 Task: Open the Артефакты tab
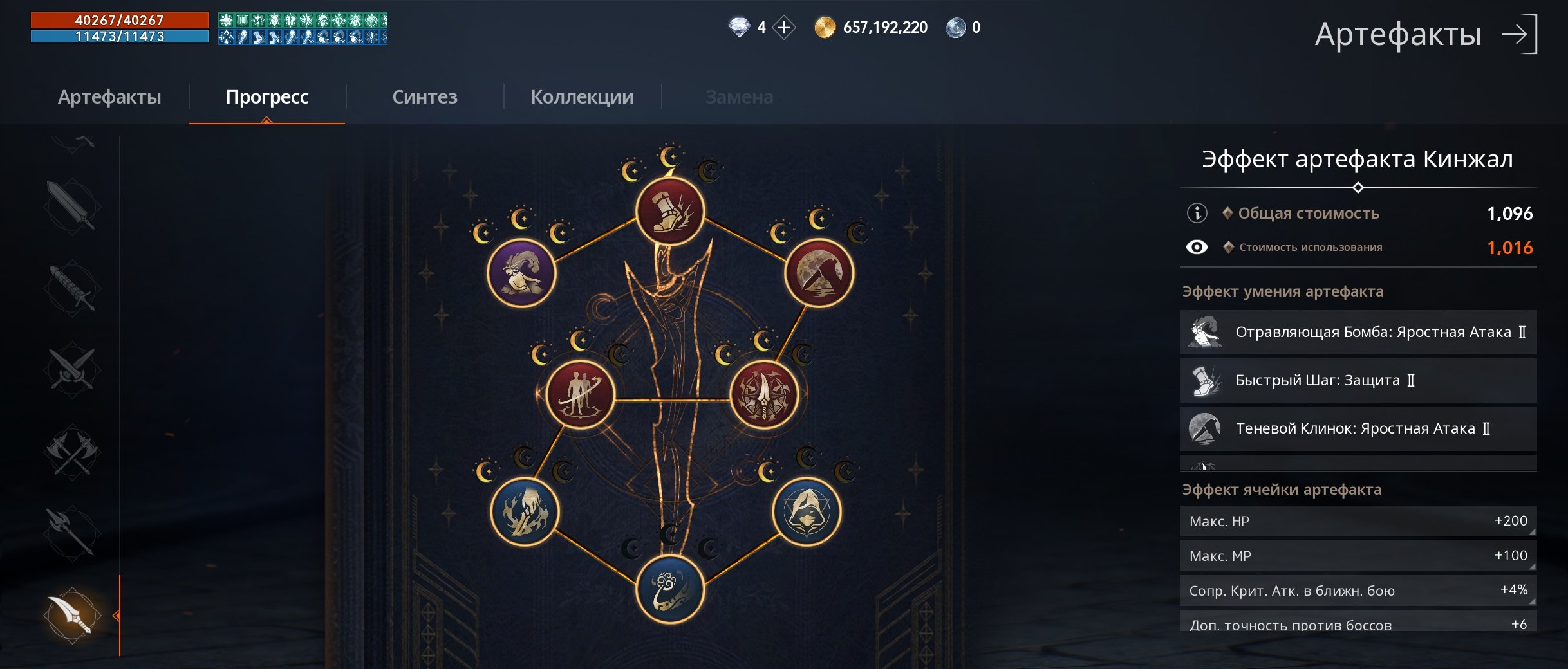click(x=109, y=97)
